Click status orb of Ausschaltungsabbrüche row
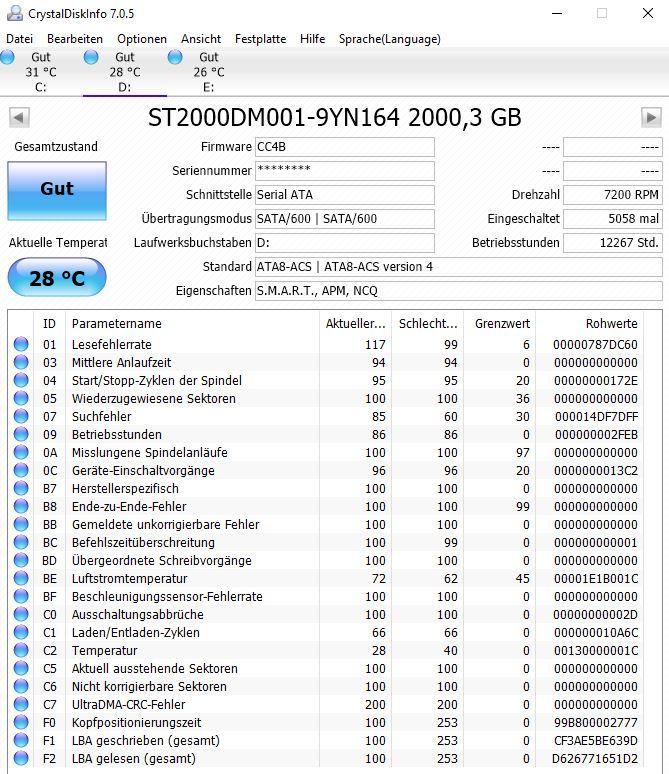 click(21, 614)
